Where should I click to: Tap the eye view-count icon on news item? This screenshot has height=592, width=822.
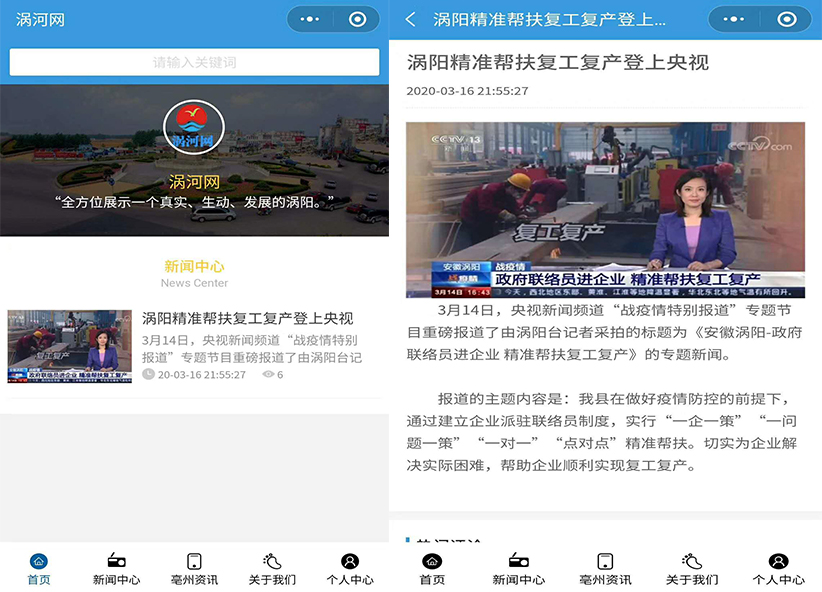(x=268, y=375)
